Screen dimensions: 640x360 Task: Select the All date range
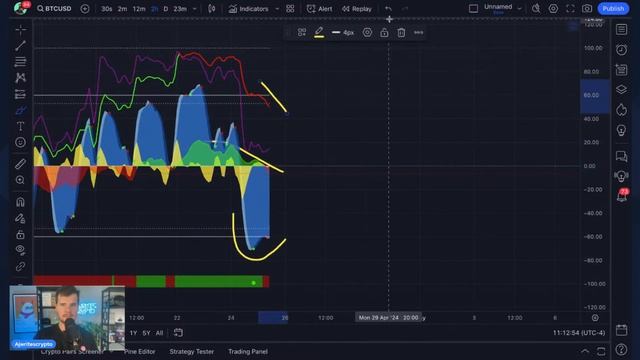pyautogui.click(x=159, y=333)
